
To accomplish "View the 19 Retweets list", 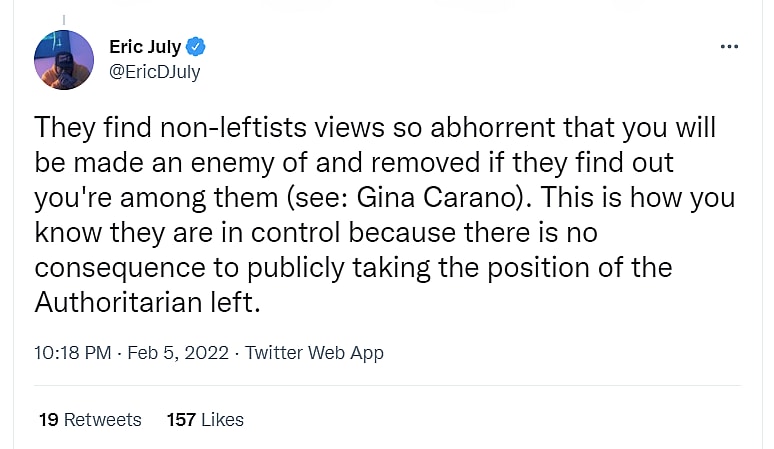I will [90, 419].
